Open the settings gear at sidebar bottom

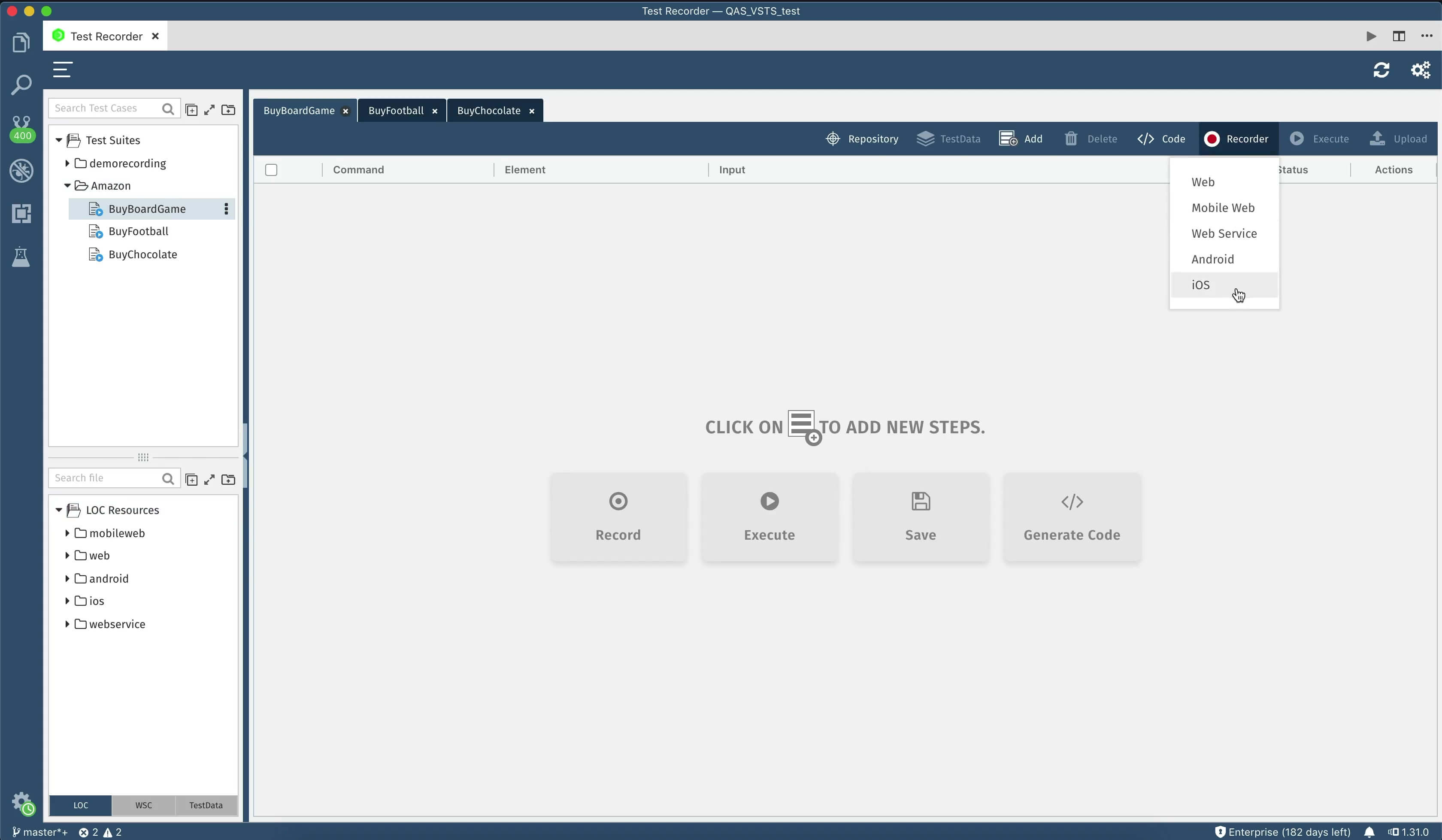[21, 802]
